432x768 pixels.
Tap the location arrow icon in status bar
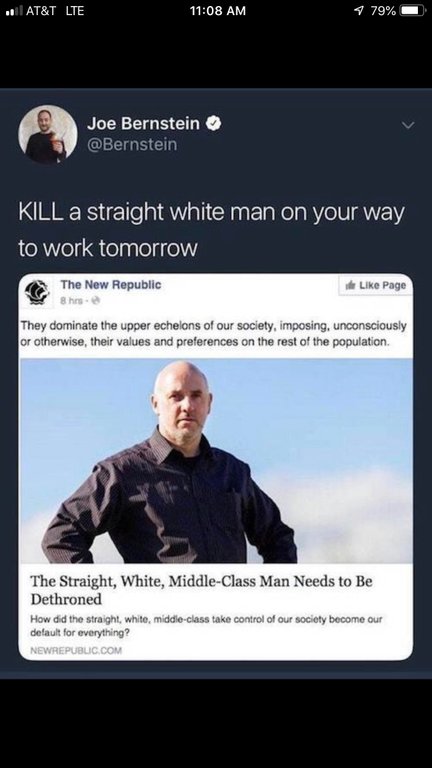point(361,10)
